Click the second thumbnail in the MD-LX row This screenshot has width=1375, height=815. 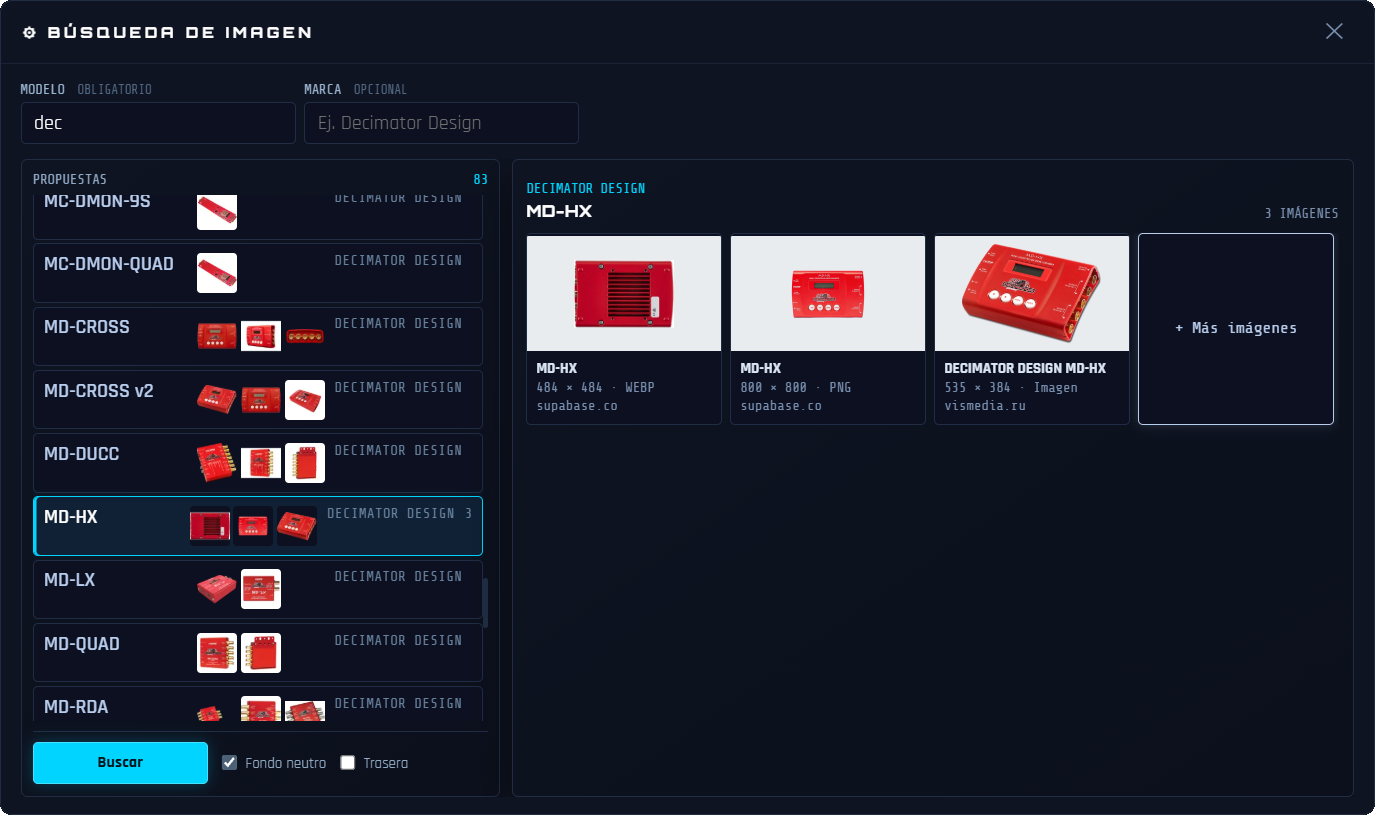[x=261, y=589]
